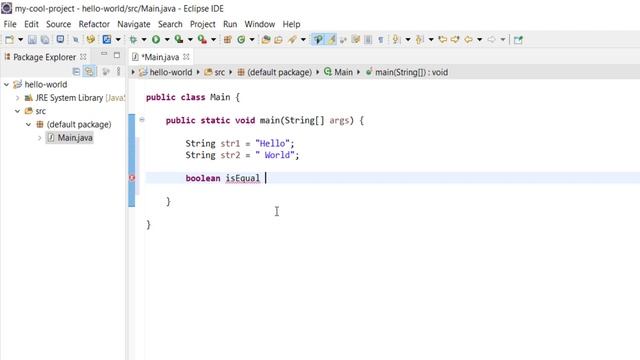
Task: Open the Search menu
Action: click(170, 24)
